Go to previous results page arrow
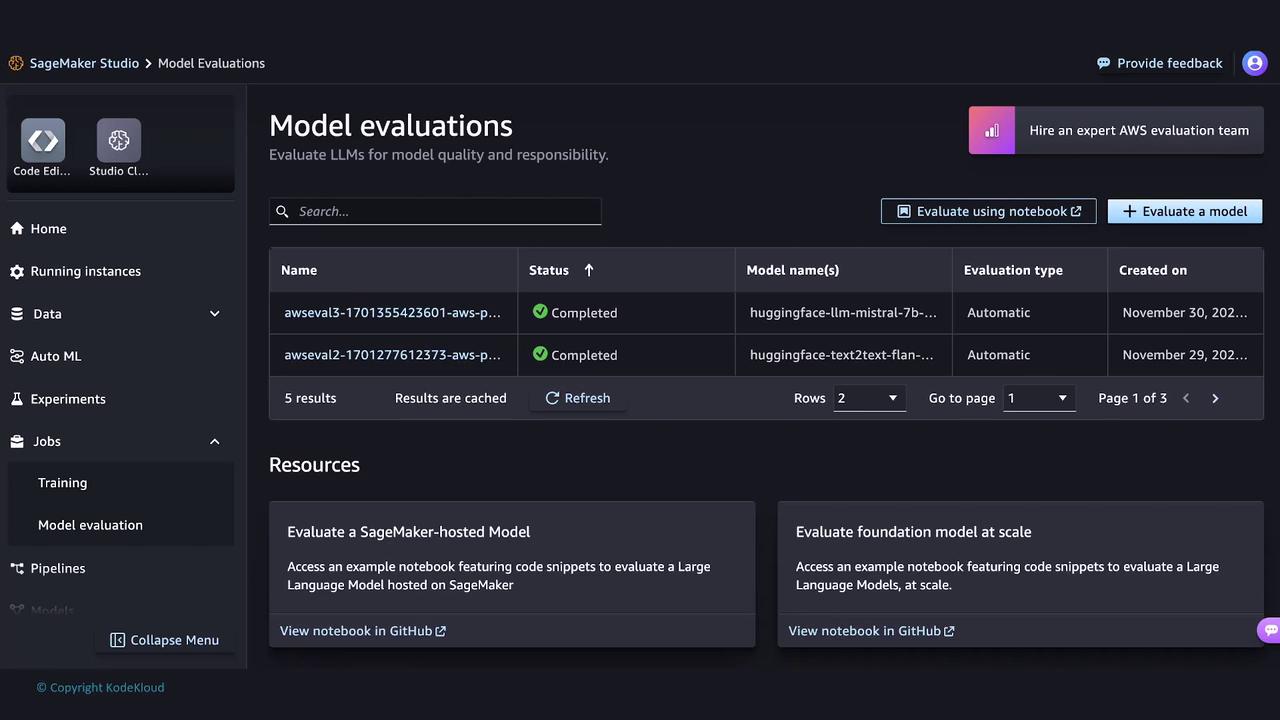The height and width of the screenshot is (720, 1280). pos(1186,398)
